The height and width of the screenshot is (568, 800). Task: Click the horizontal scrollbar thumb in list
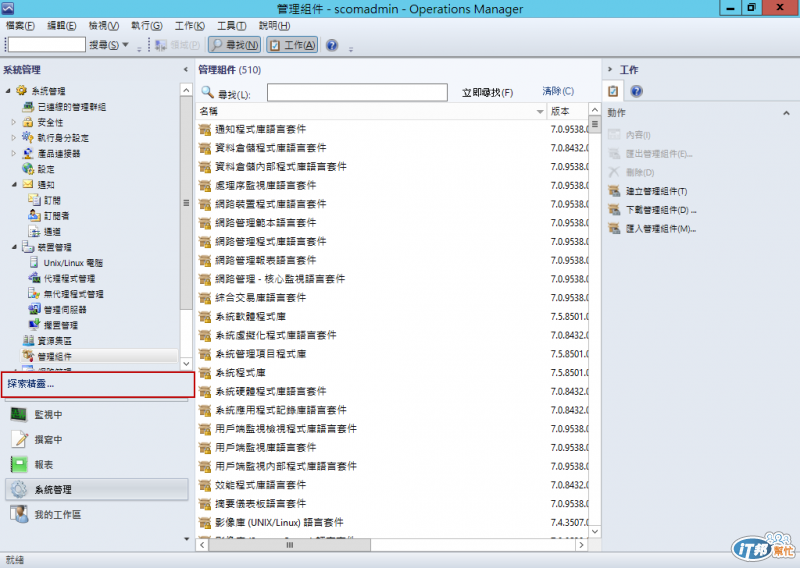pos(289,545)
